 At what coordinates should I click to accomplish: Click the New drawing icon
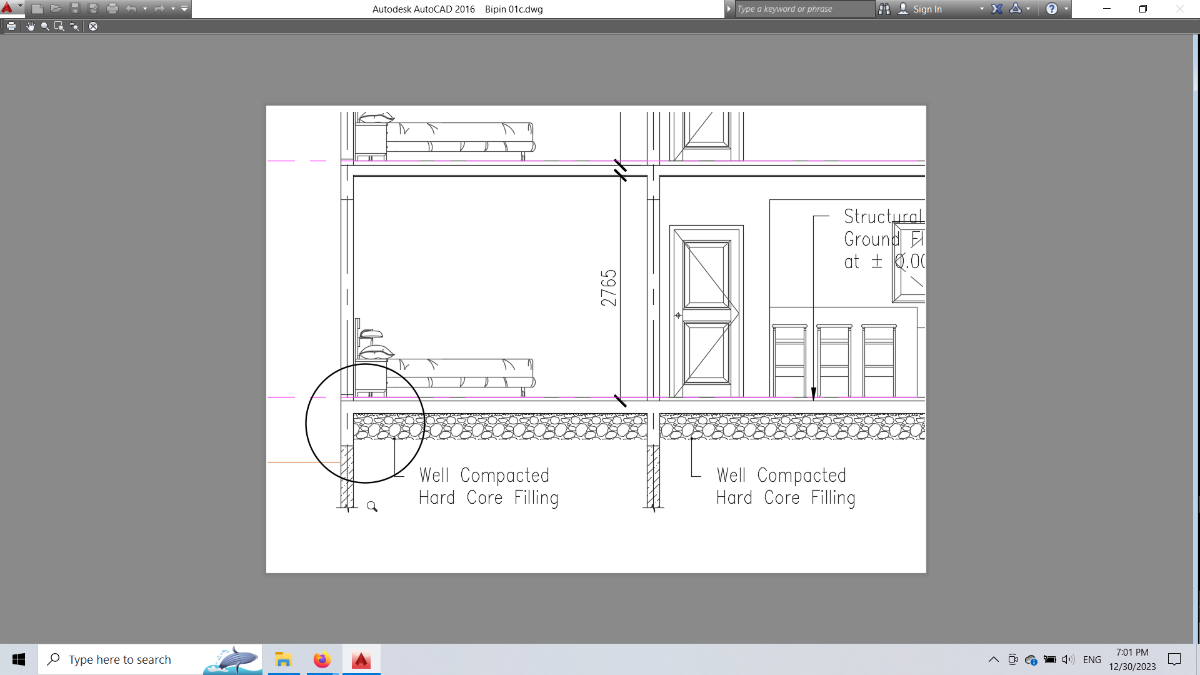[x=37, y=9]
